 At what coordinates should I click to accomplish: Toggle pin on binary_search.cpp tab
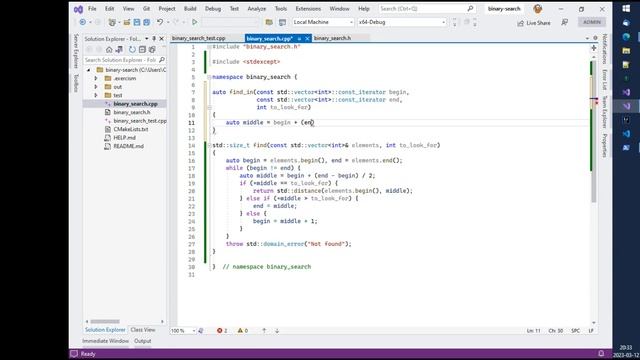(x=299, y=38)
